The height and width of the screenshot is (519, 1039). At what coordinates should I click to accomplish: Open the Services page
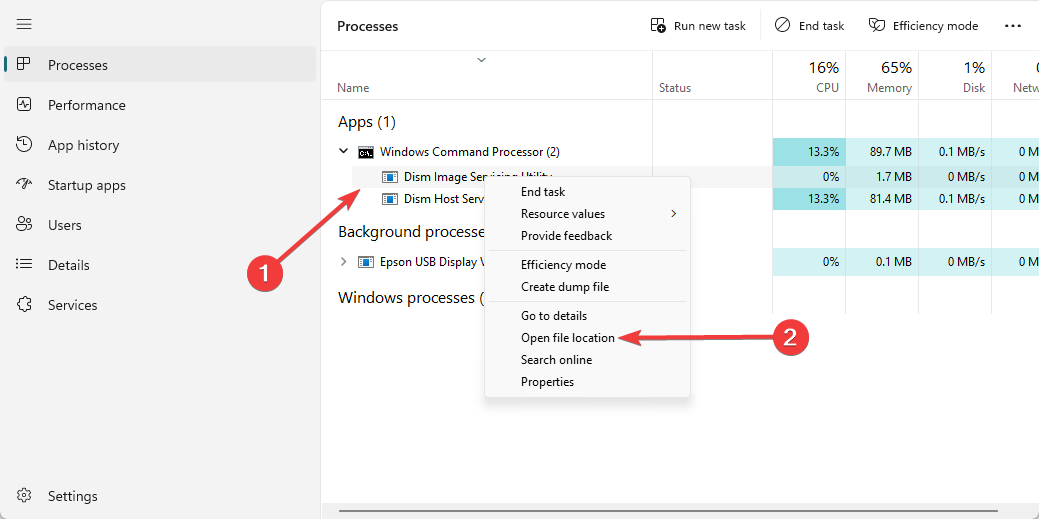[72, 305]
